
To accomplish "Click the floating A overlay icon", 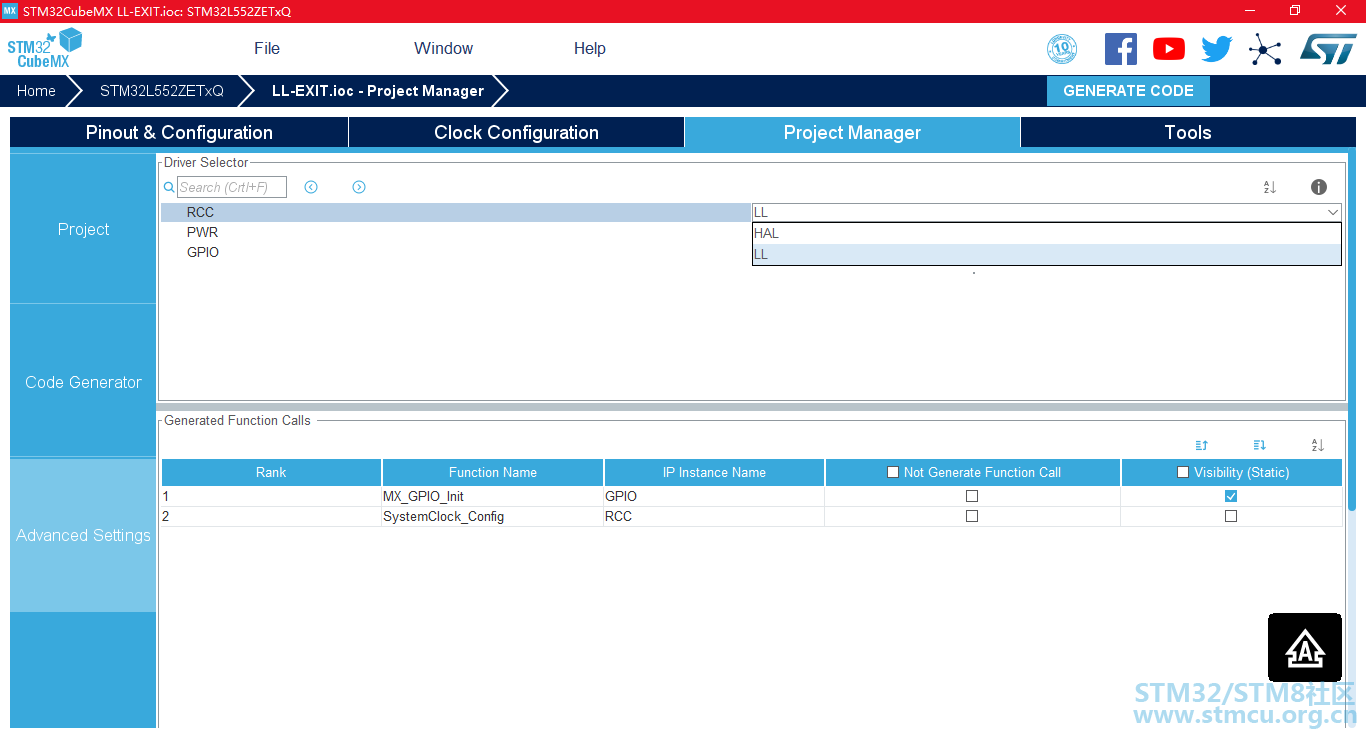I will pyautogui.click(x=1305, y=648).
